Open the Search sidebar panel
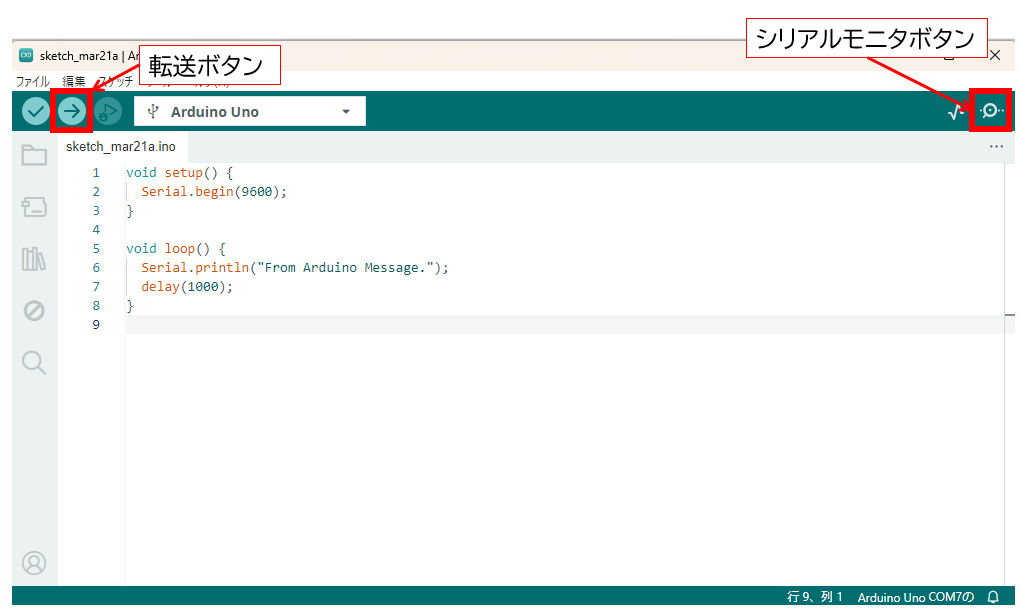 coord(34,362)
